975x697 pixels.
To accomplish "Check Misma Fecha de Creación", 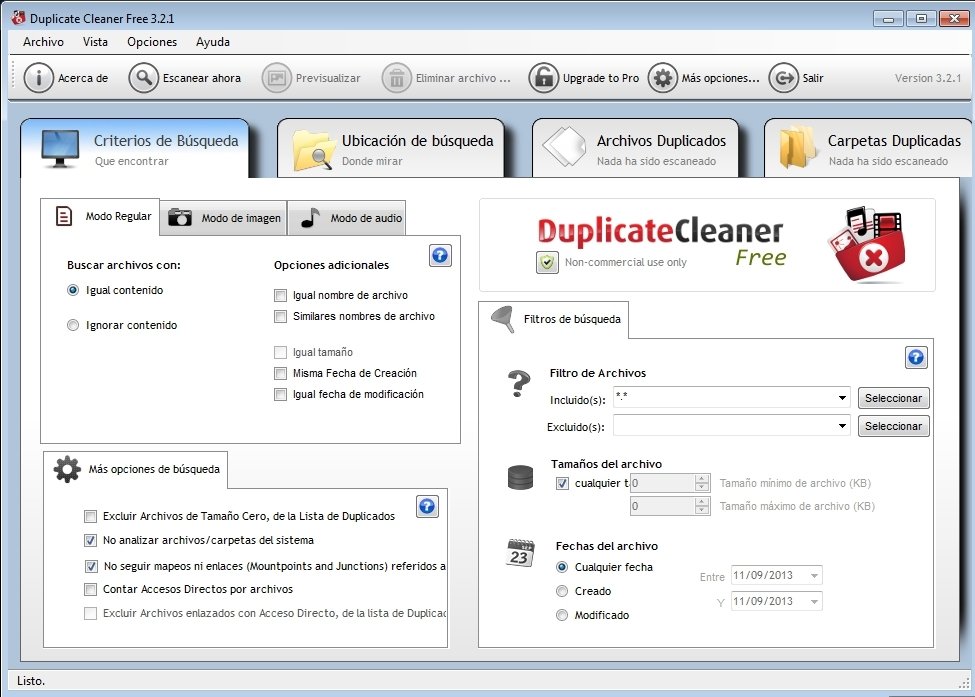I will coord(281,374).
